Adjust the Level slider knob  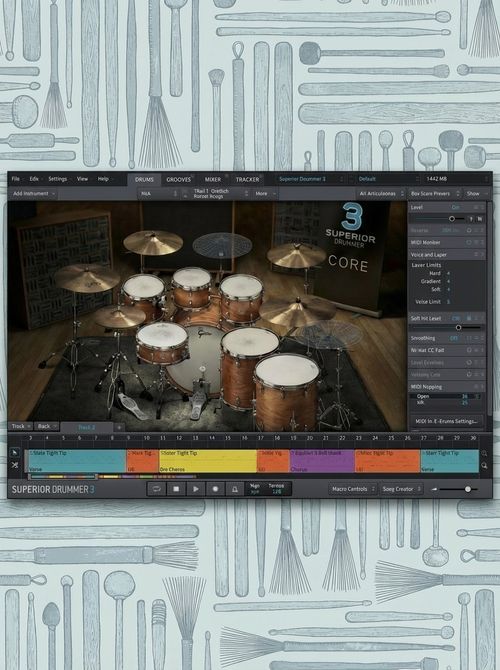pos(452,219)
